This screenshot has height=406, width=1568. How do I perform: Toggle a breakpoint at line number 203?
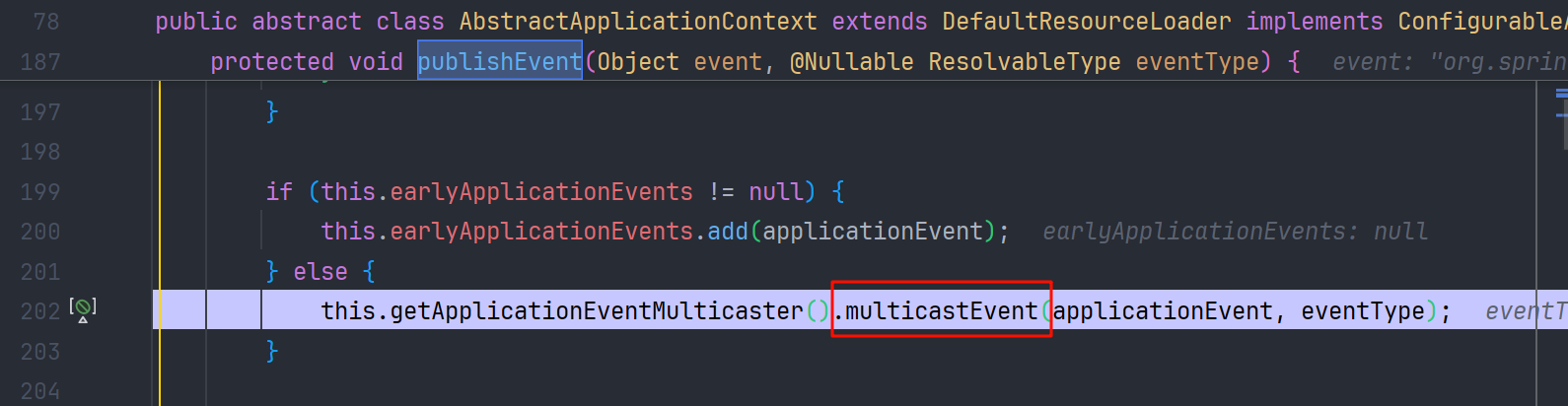(40, 352)
